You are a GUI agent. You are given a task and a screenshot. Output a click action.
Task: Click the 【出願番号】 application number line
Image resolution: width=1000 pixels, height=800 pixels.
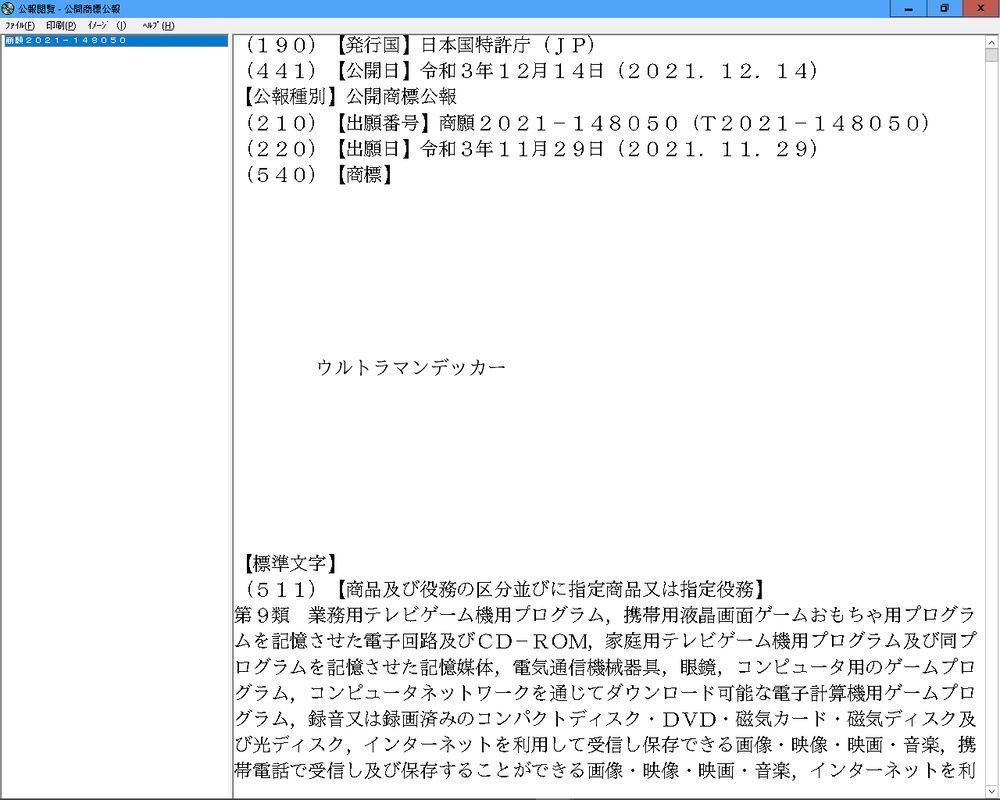pos(587,123)
